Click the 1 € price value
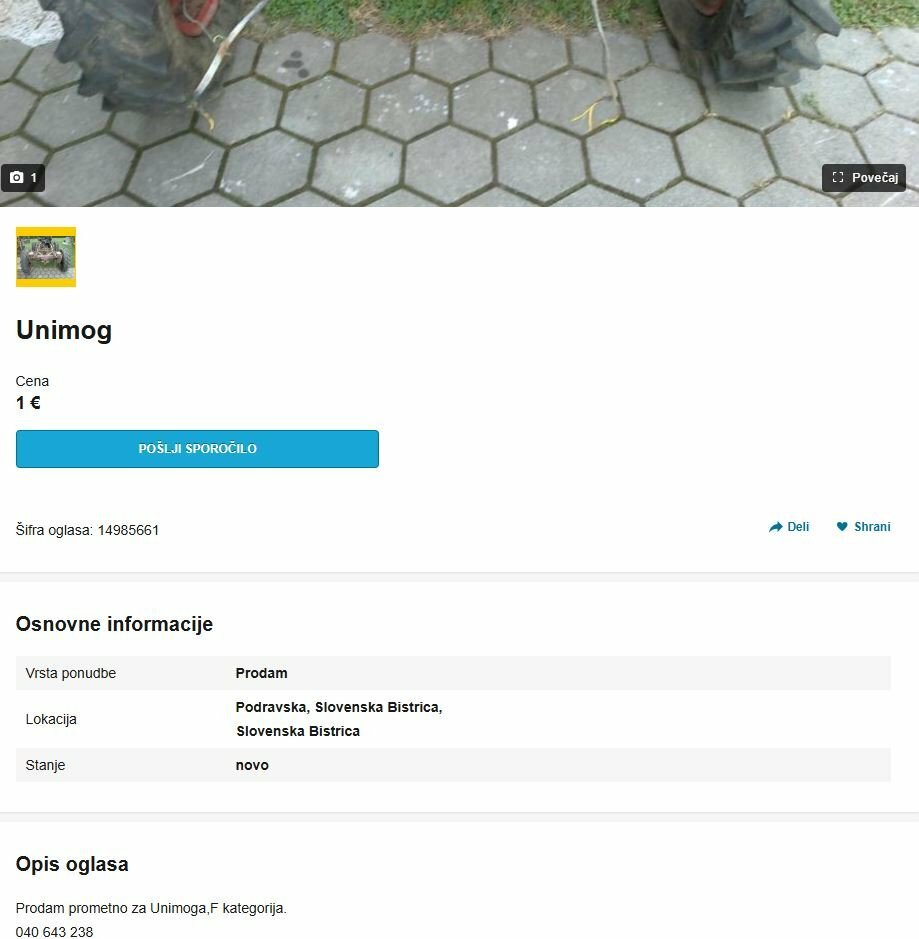This screenshot has height=939, width=919. pos(28,403)
